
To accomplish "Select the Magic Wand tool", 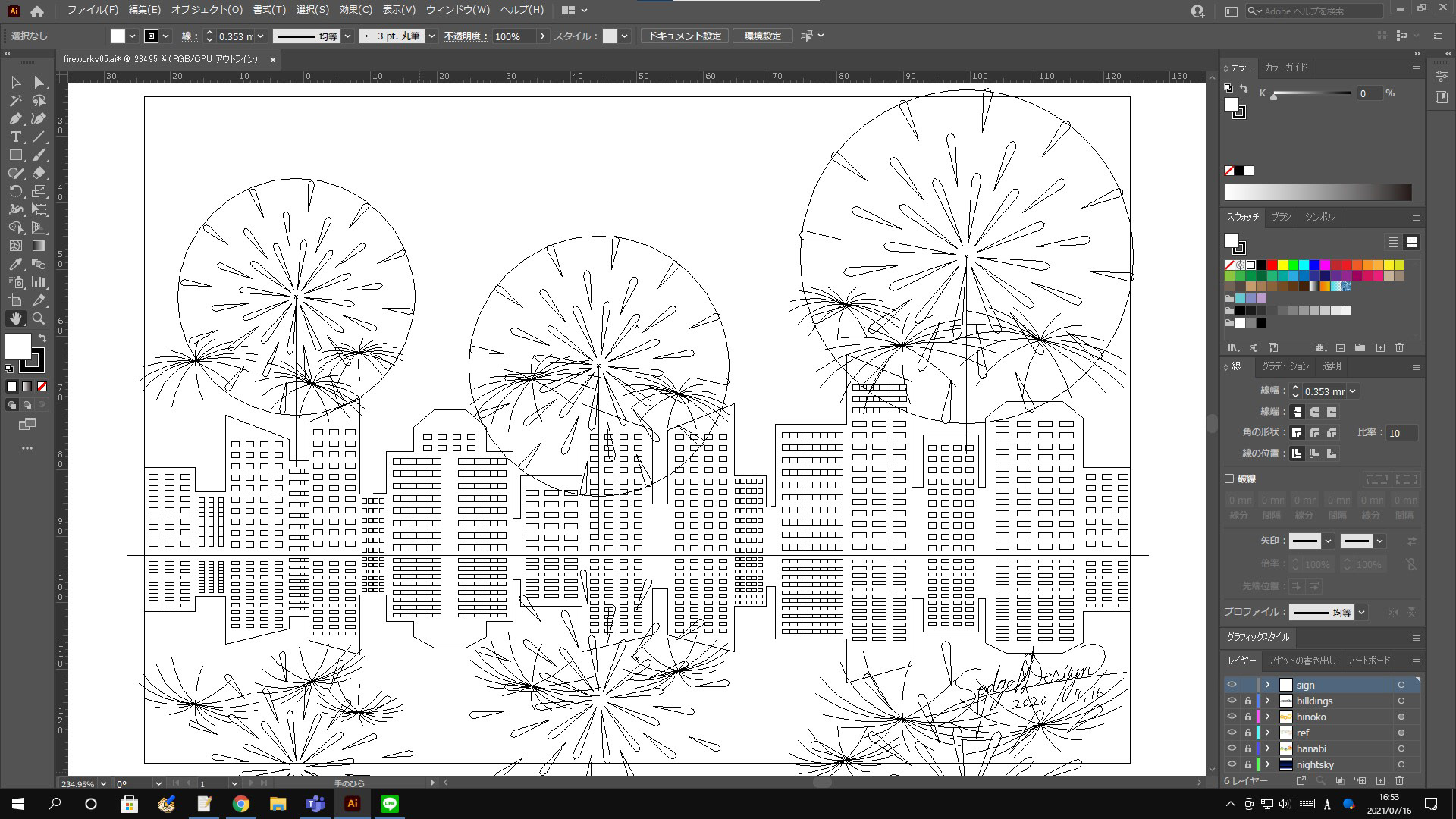I will 16,100.
